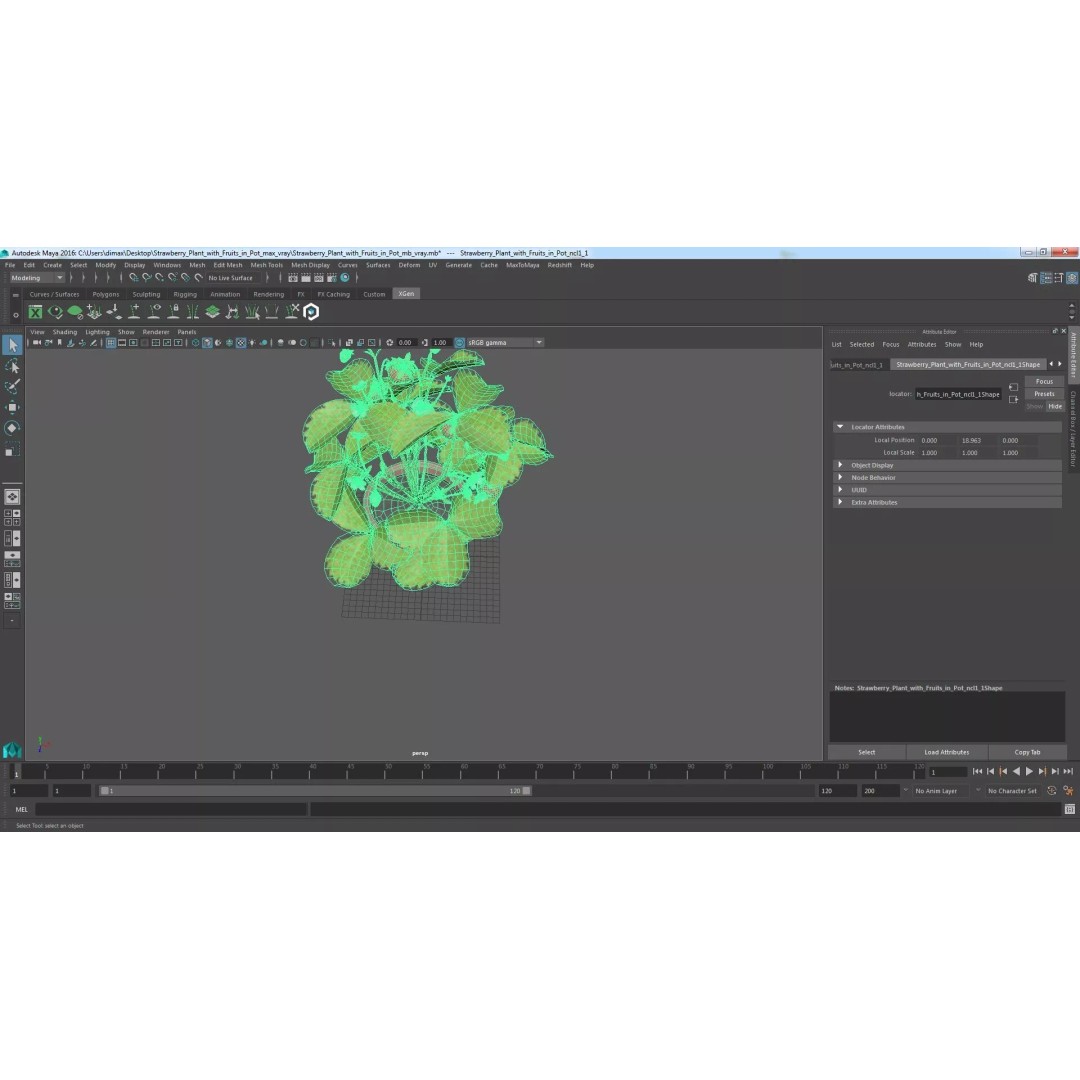Image resolution: width=1080 pixels, height=1080 pixels.
Task: Toggle resolution gate display icon
Action: click(133, 342)
